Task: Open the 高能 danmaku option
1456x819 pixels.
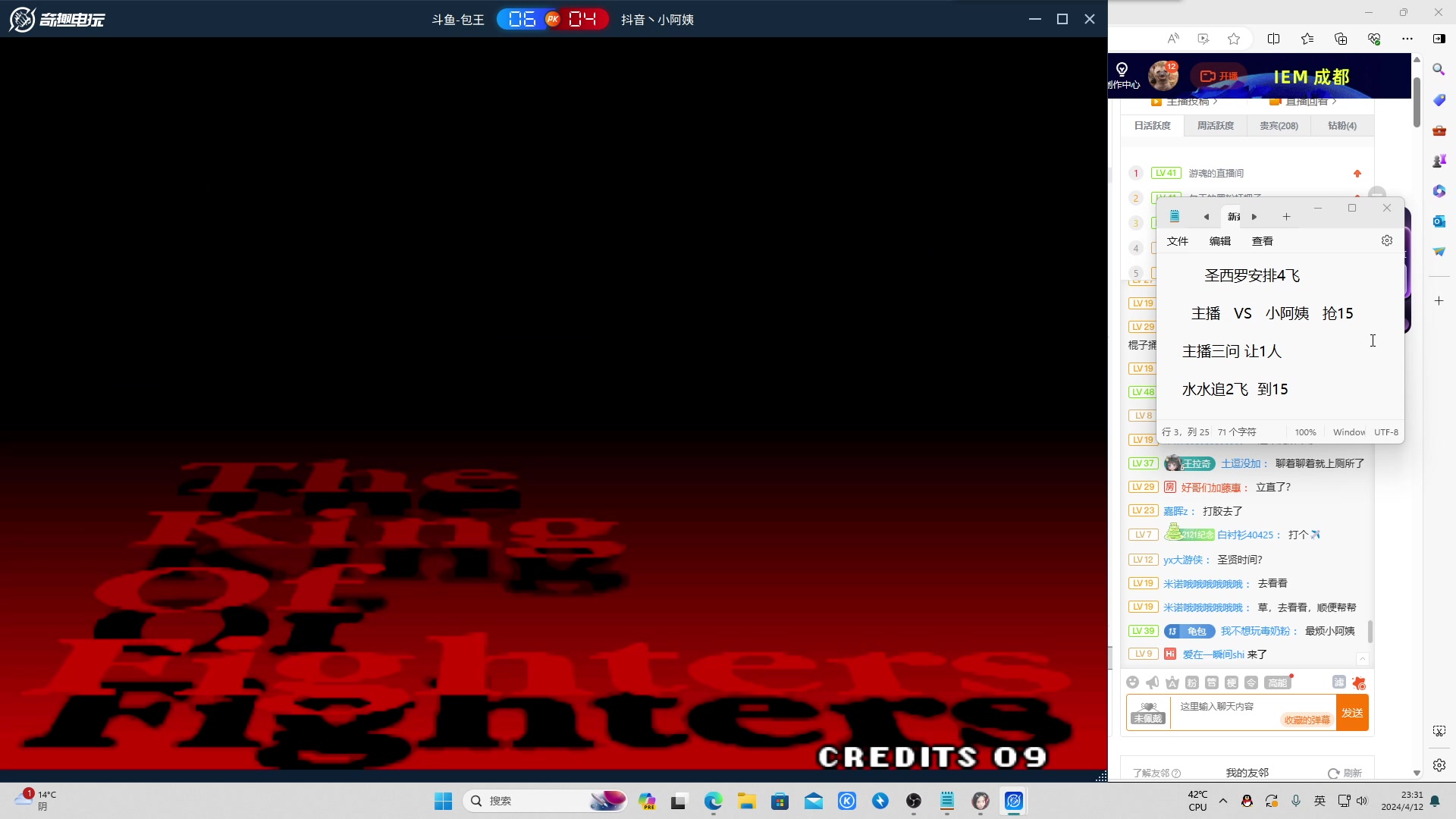Action: click(x=1278, y=682)
